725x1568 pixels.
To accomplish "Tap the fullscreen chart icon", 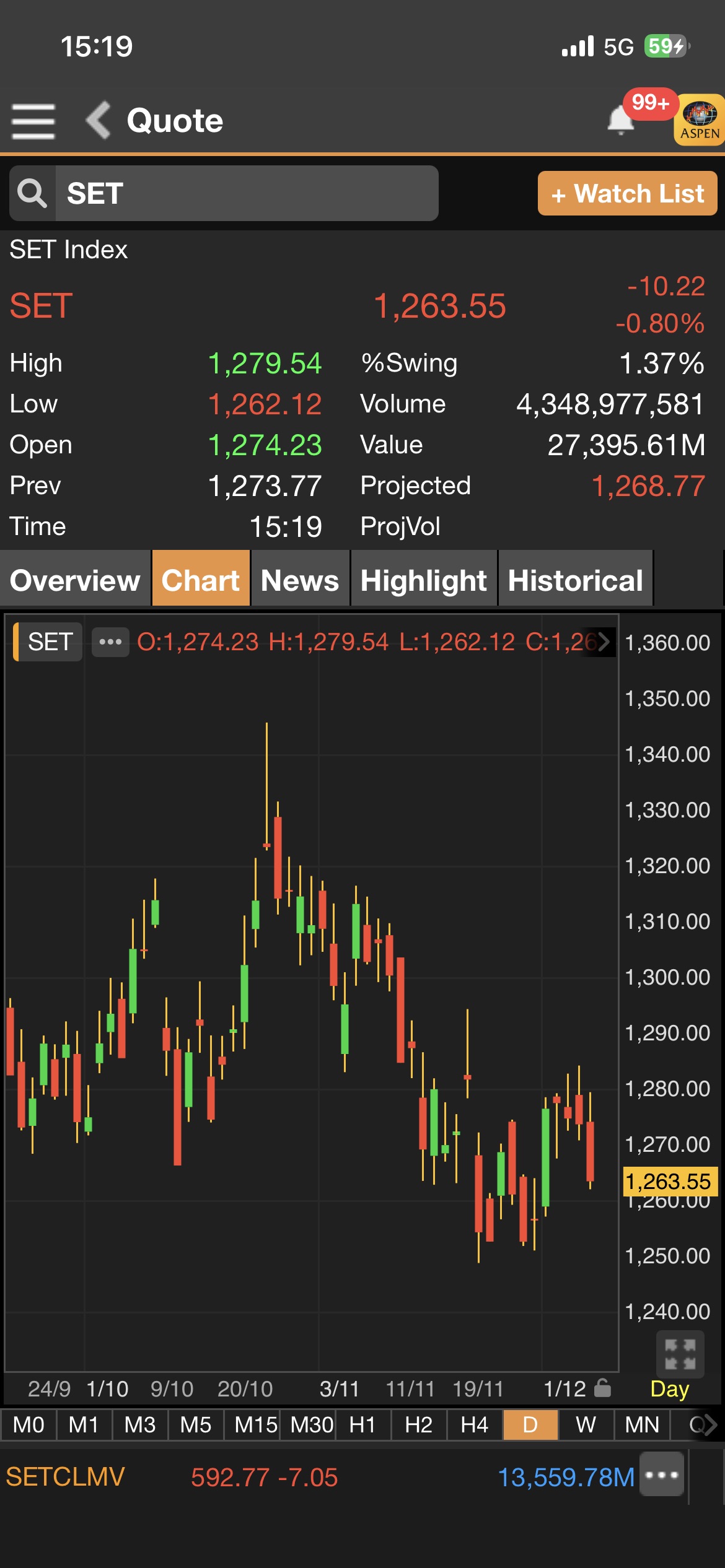I will [x=680, y=1354].
